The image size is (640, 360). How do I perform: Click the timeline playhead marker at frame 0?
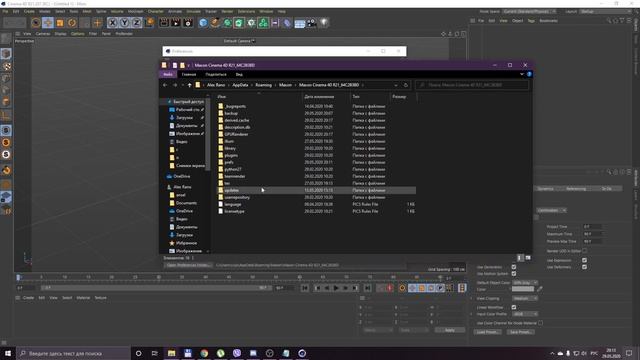pyautogui.click(x=18, y=277)
